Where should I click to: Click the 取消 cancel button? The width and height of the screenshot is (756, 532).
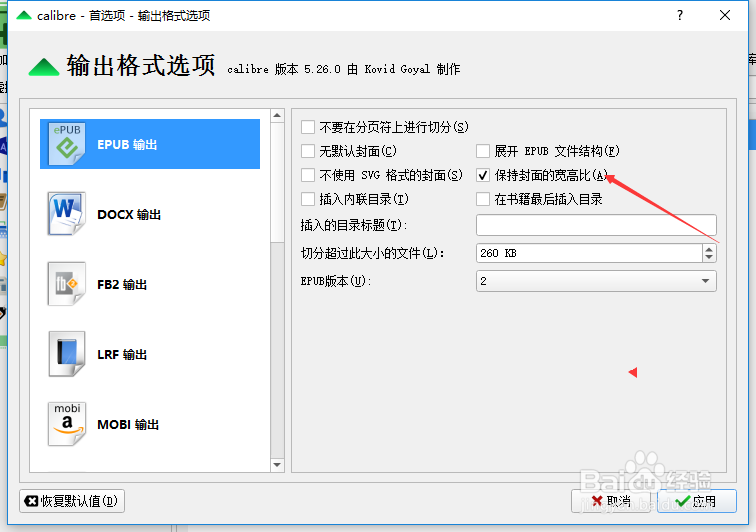point(610,501)
